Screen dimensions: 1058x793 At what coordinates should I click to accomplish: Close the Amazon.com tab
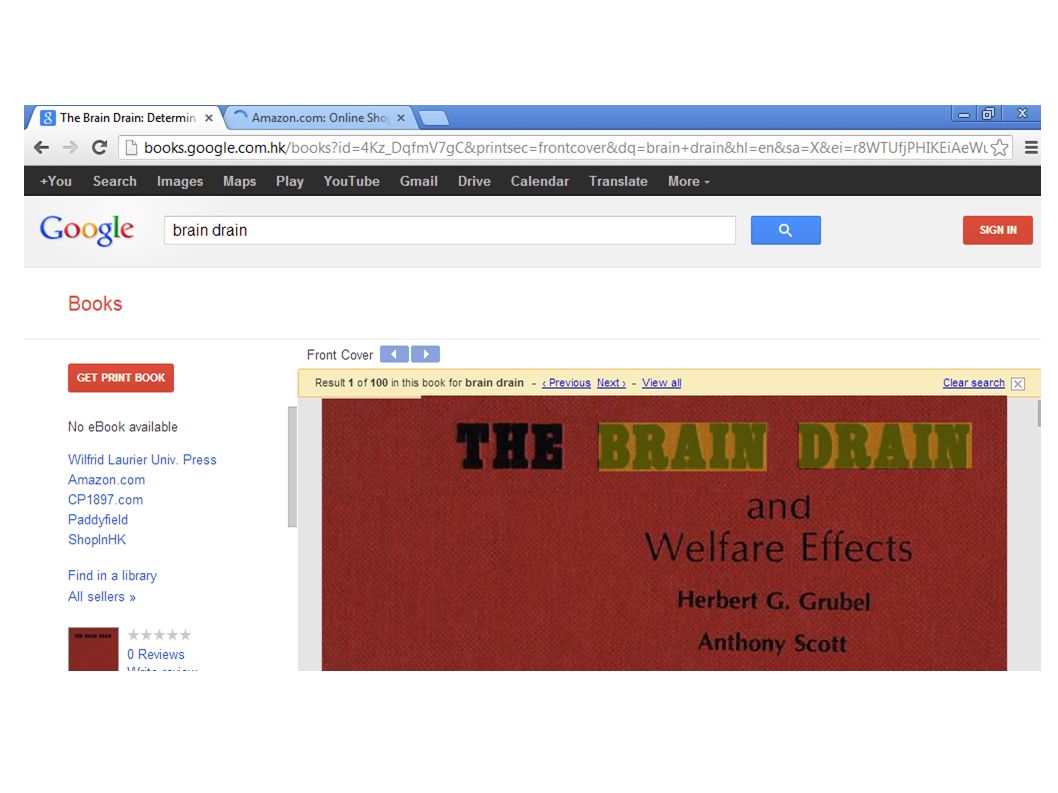click(401, 118)
